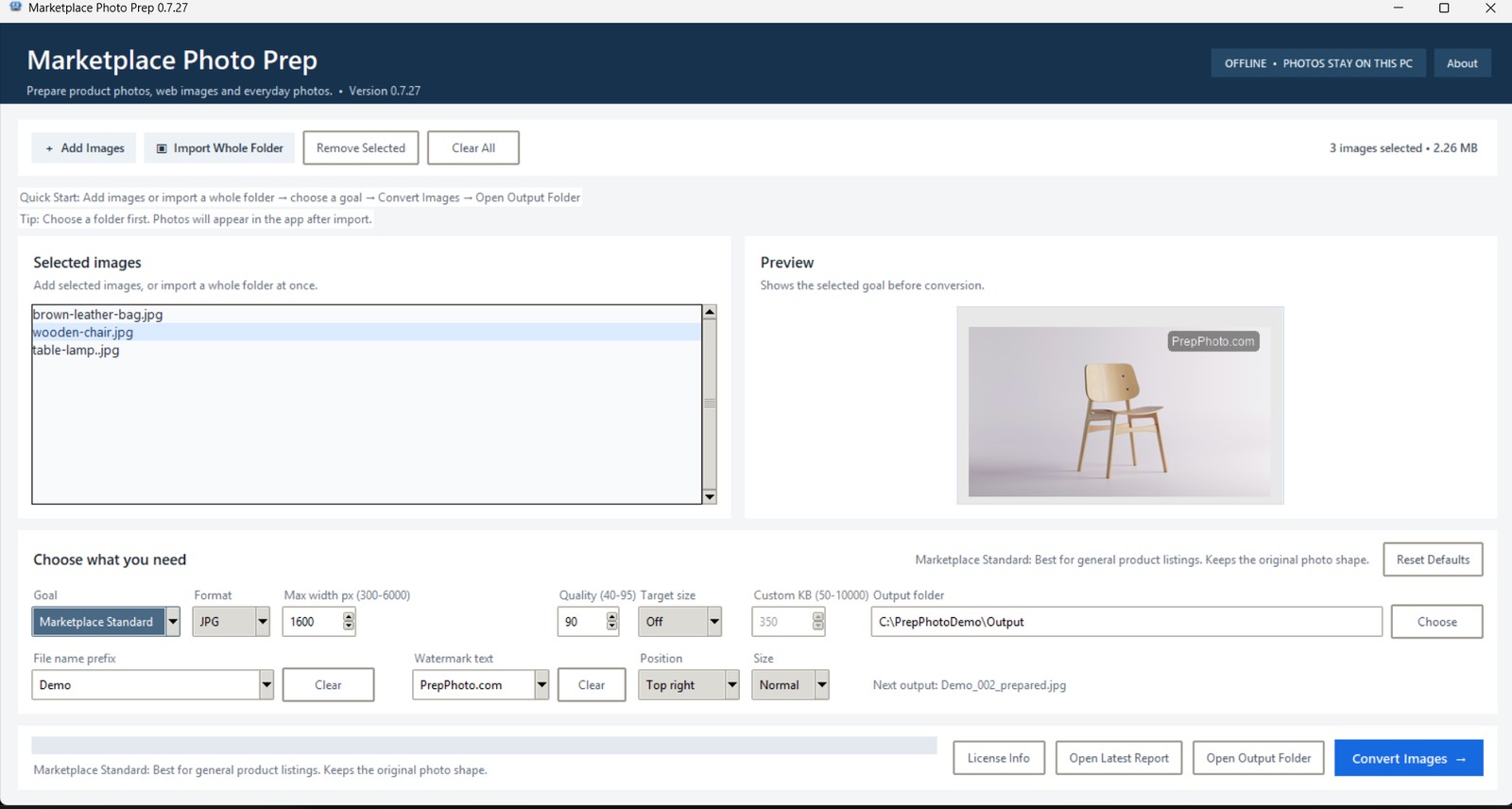Open the watermark Size dropdown
Viewport: 1512px width, 809px height.
pos(790,685)
